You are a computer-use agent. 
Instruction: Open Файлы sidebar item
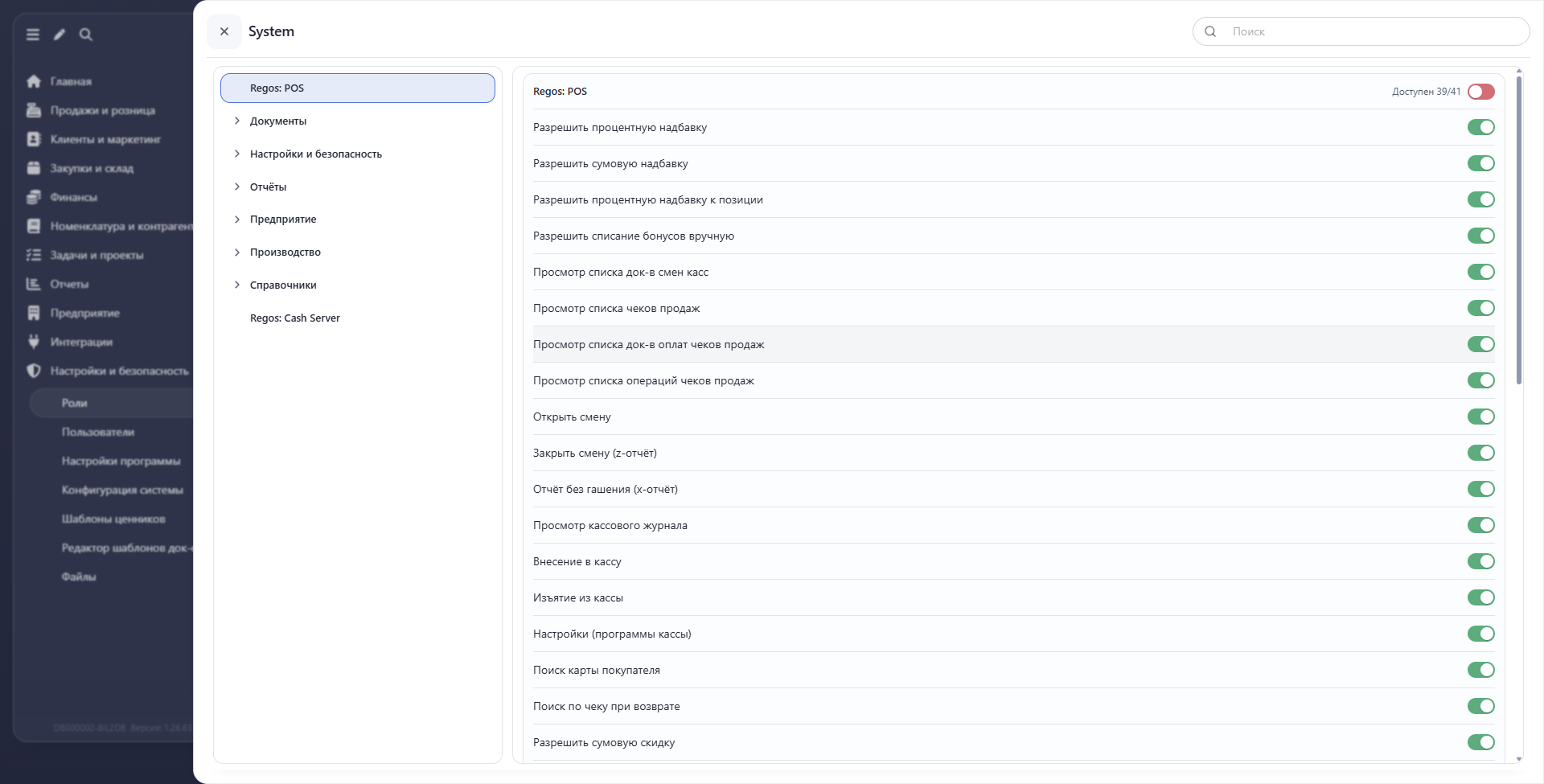pyautogui.click(x=79, y=577)
